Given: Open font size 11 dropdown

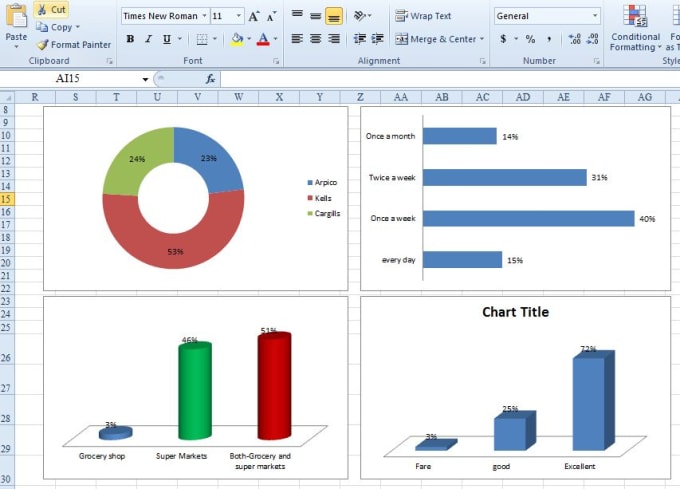Looking at the screenshot, I should 239,16.
